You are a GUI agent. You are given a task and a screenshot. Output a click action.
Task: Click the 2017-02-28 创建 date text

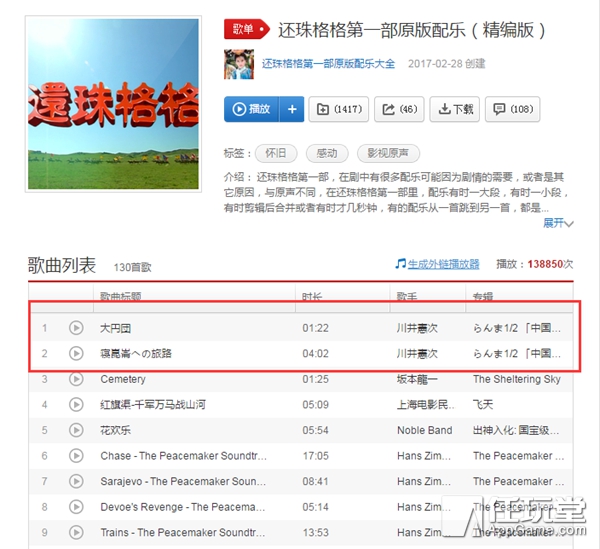447,64
